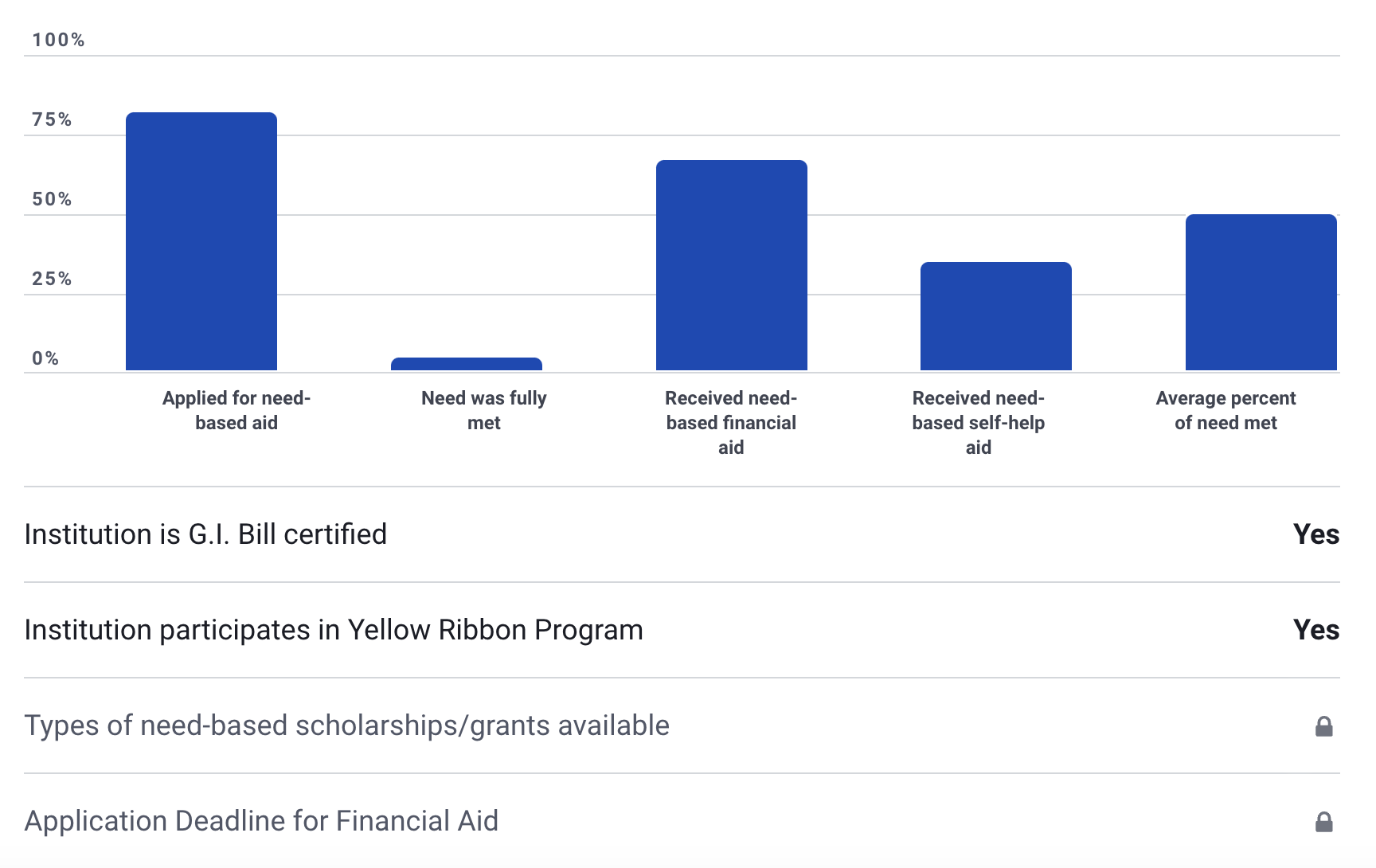This screenshot has width=1376, height=868.
Task: Click the Applied for need-based aid bar
Action: (x=201, y=241)
